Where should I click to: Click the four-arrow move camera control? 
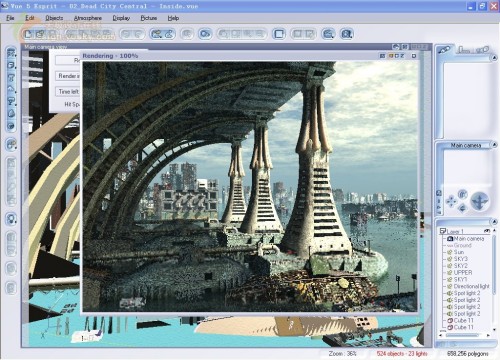[451, 201]
